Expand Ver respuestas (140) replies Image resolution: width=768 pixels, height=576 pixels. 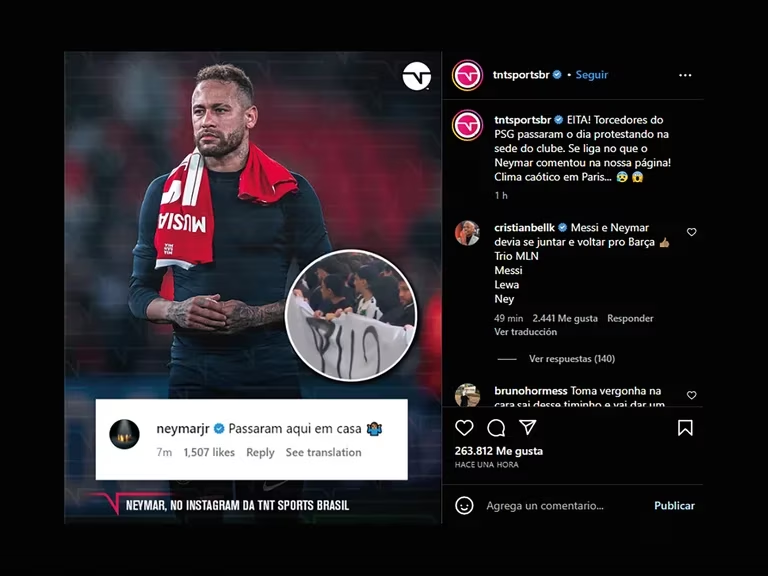tap(572, 359)
